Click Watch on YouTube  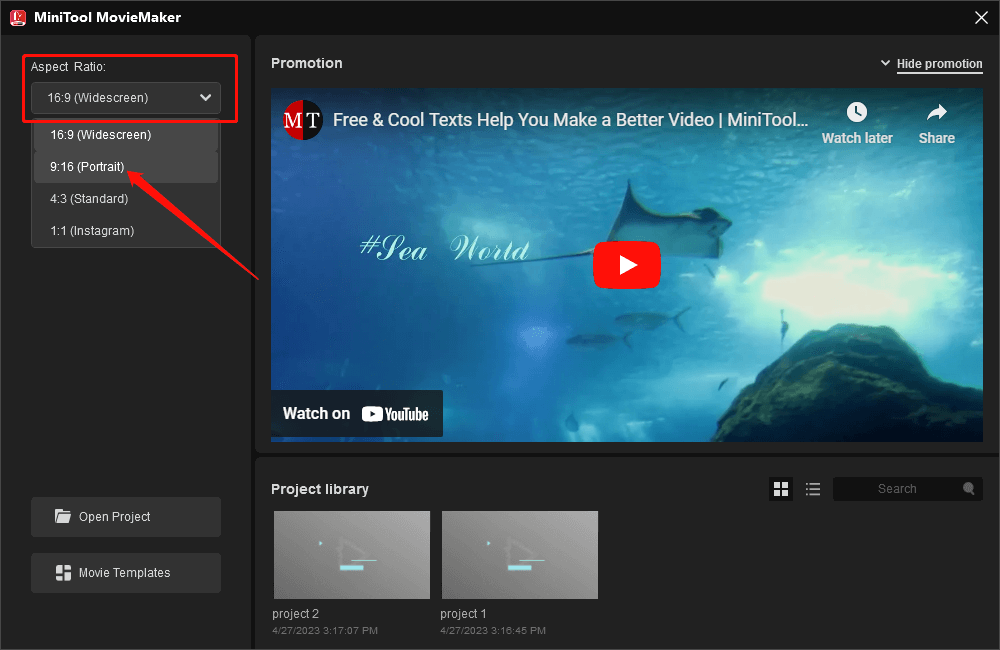tap(357, 413)
